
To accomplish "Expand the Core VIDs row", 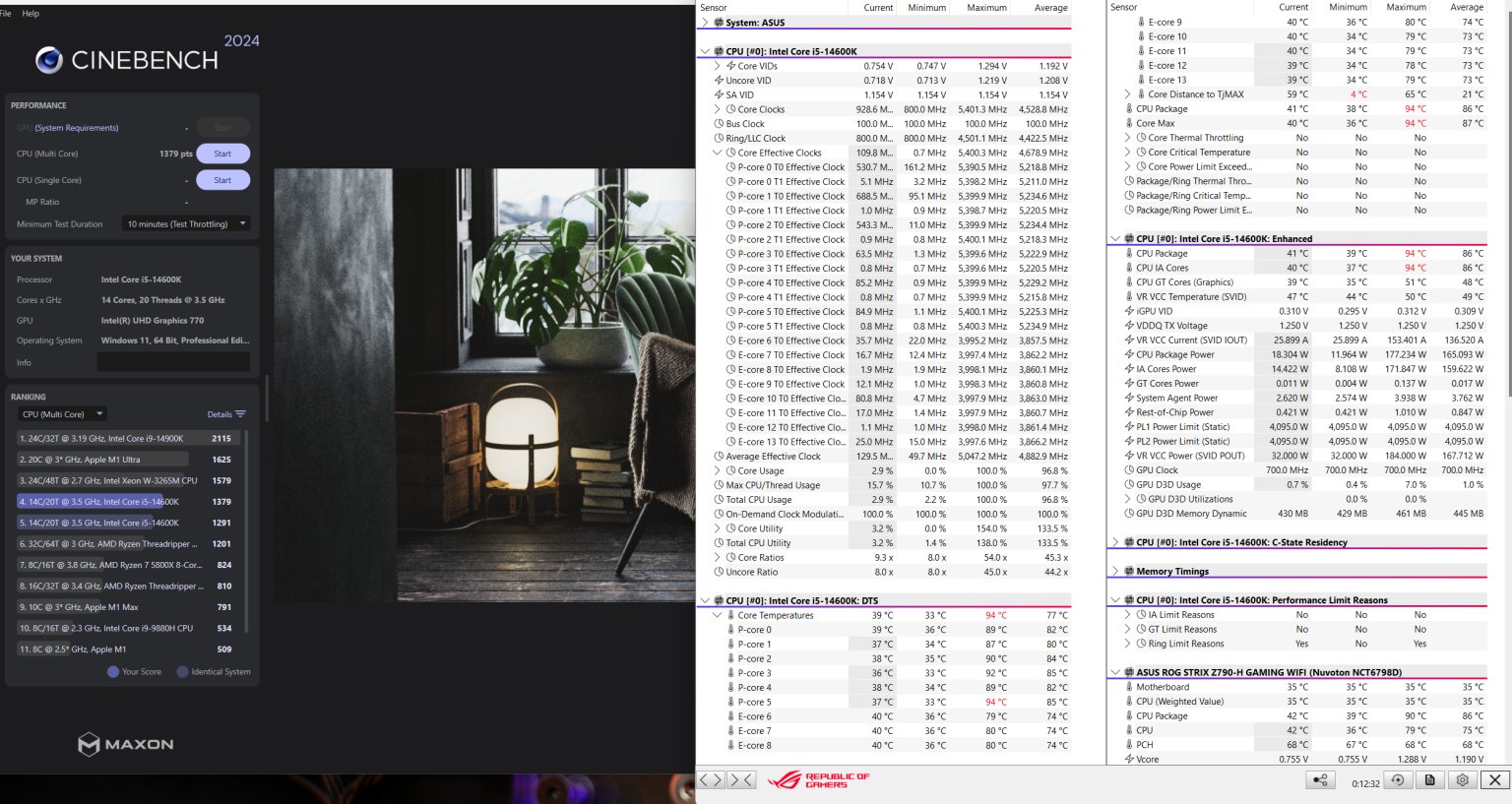I will [718, 66].
